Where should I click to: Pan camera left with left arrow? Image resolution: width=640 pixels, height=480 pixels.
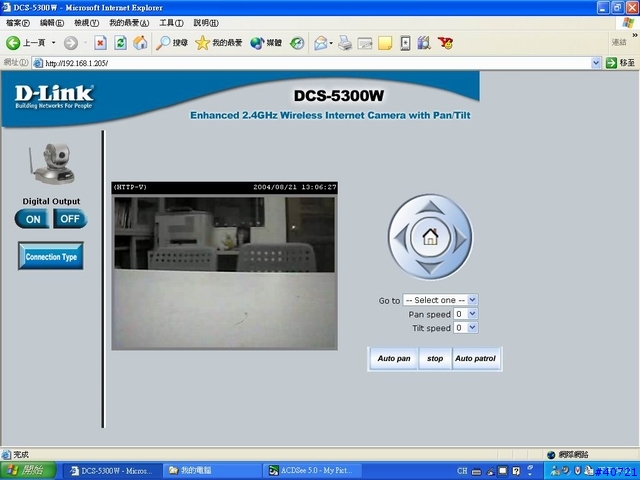(x=401, y=238)
